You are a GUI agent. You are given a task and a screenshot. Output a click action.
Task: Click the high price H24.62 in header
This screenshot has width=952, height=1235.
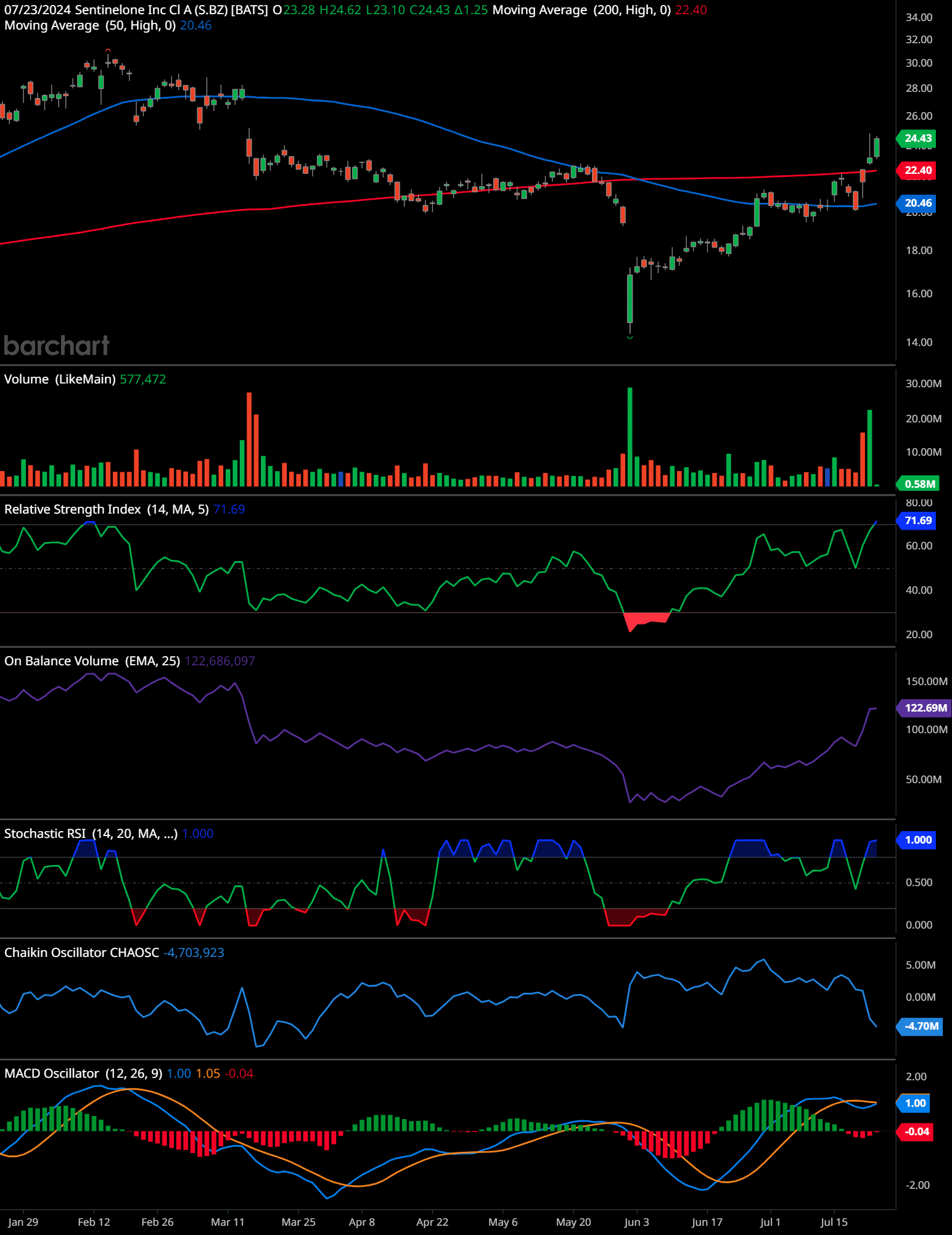click(x=340, y=10)
